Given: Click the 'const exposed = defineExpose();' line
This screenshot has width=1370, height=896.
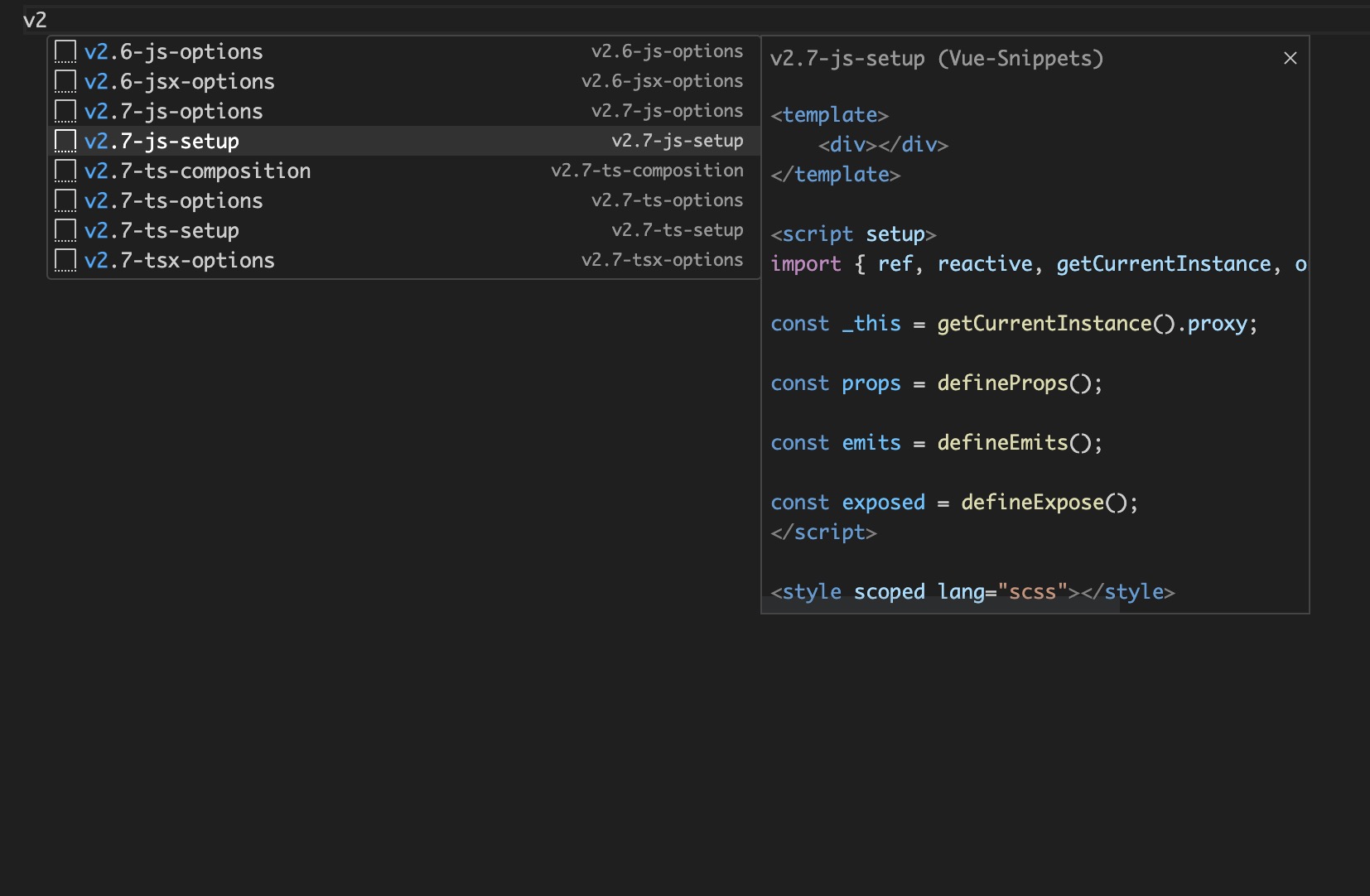Looking at the screenshot, I should point(954,503).
